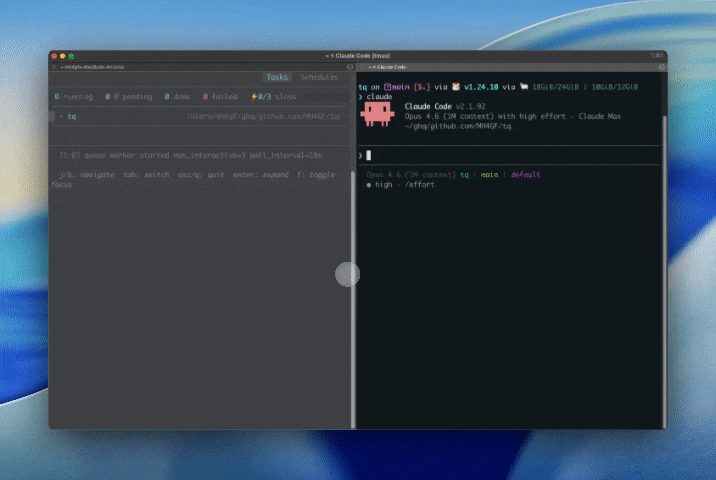Image resolution: width=716 pixels, height=480 pixels.
Task: Click the 'v1.24.10' Go version text
Action: [481, 87]
